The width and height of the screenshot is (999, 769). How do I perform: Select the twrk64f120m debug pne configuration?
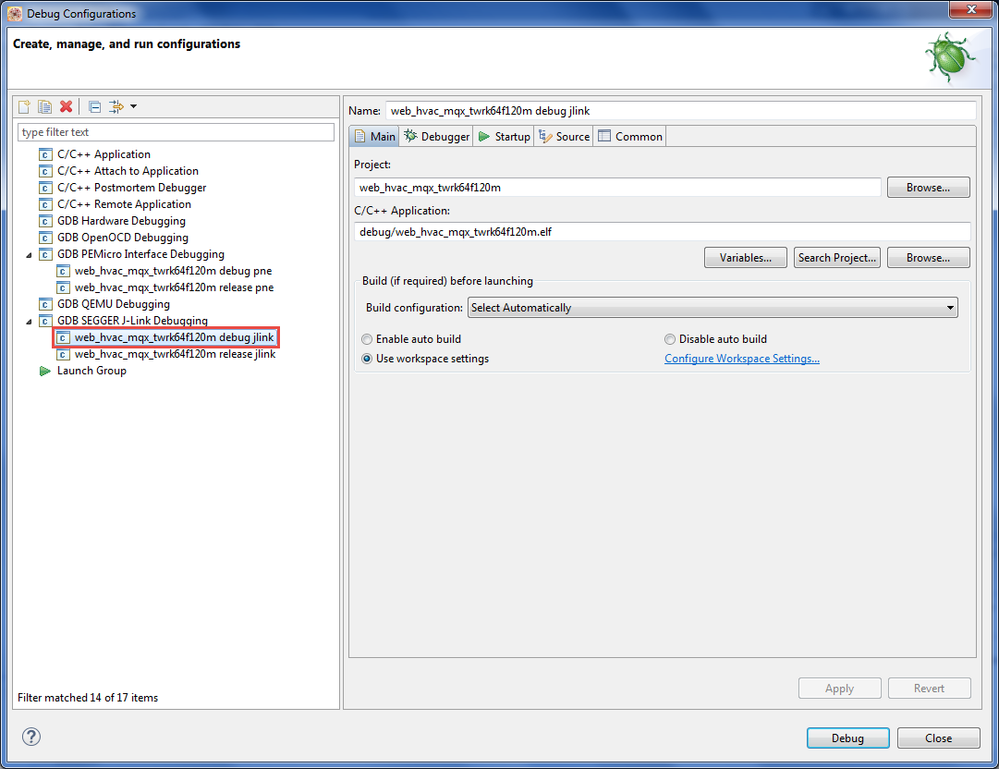(173, 271)
